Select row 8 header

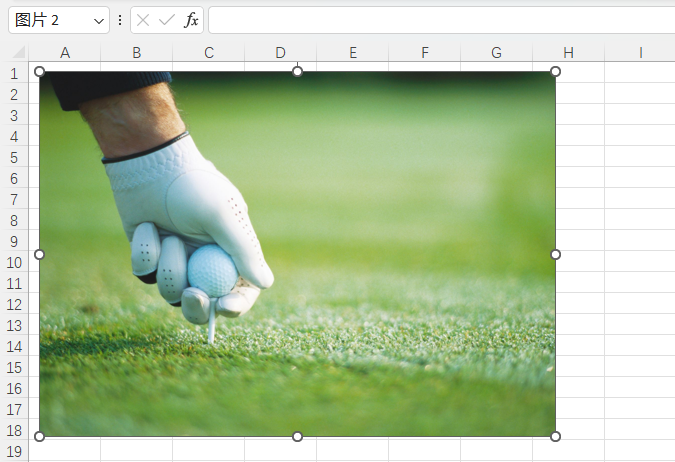click(x=14, y=220)
